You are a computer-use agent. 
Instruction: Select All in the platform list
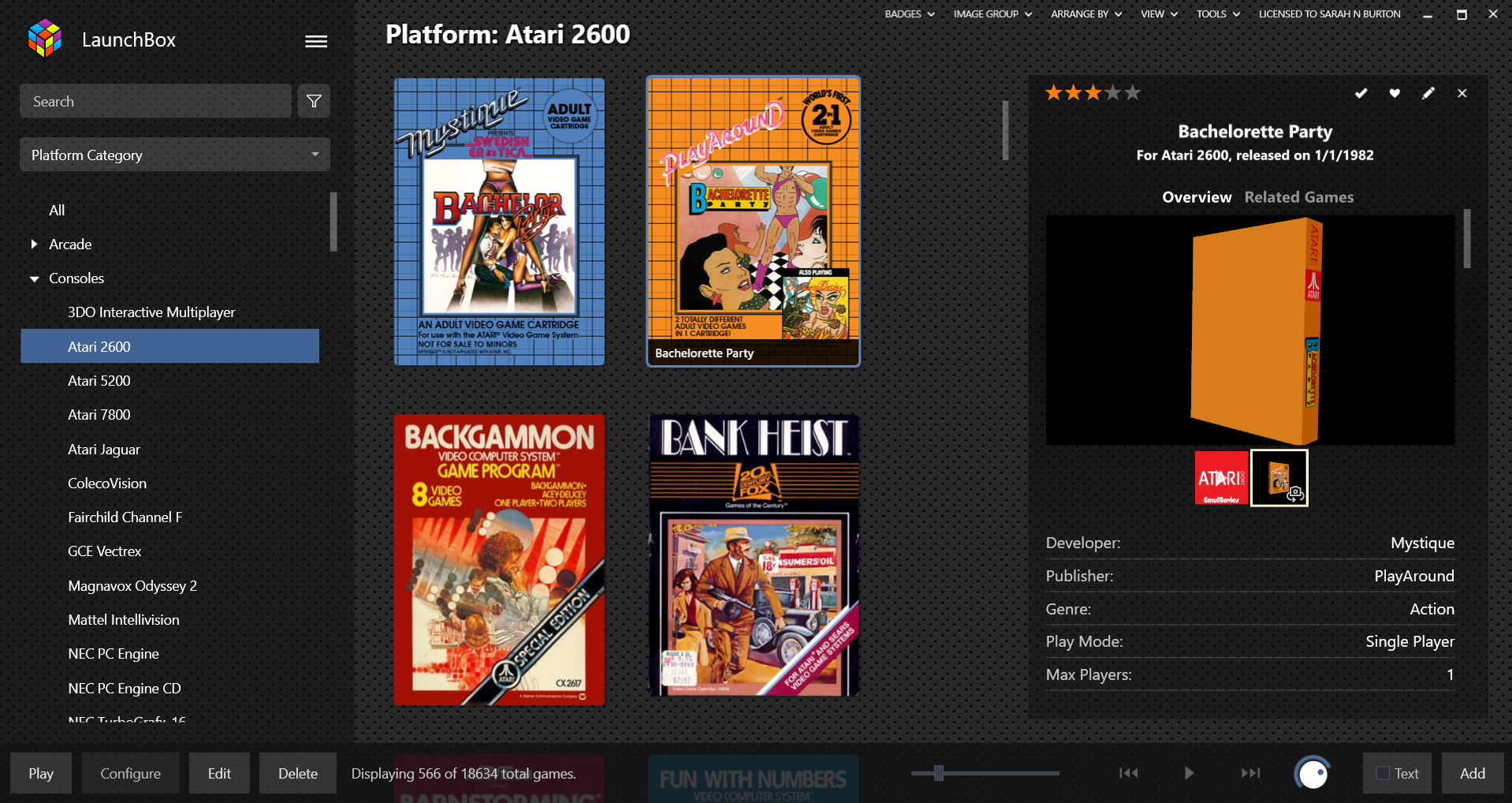point(57,211)
